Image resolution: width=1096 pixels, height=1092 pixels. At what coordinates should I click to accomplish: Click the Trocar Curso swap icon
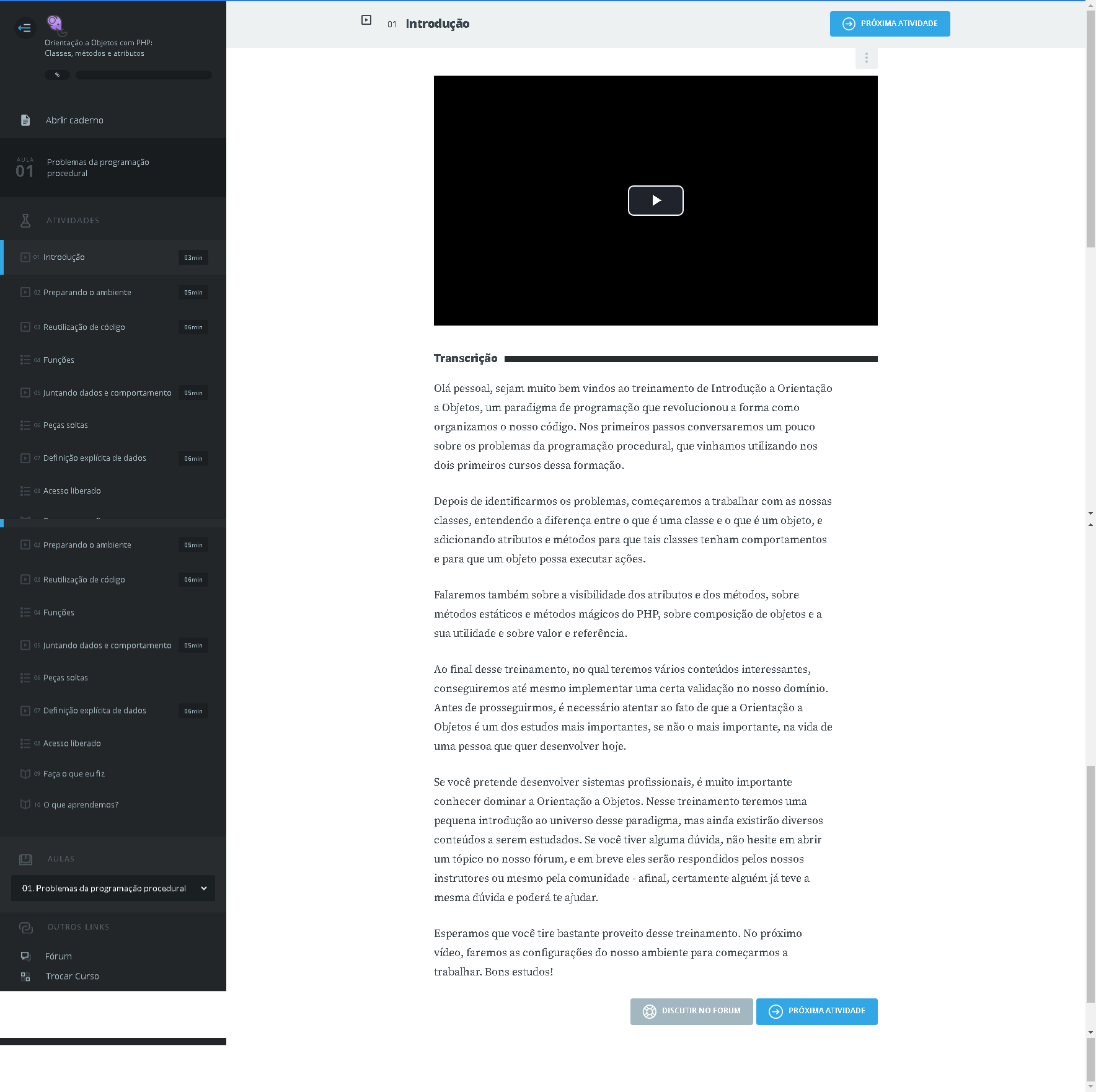pos(25,976)
